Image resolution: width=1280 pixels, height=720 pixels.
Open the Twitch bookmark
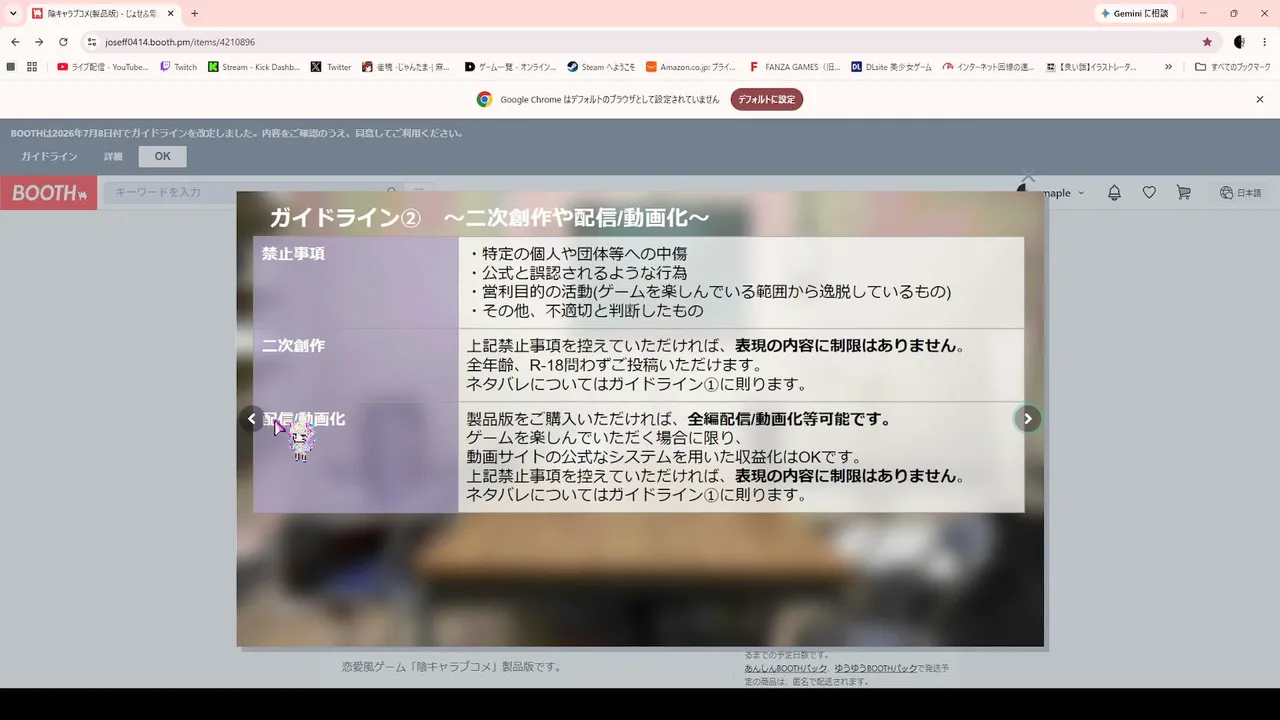click(x=179, y=67)
